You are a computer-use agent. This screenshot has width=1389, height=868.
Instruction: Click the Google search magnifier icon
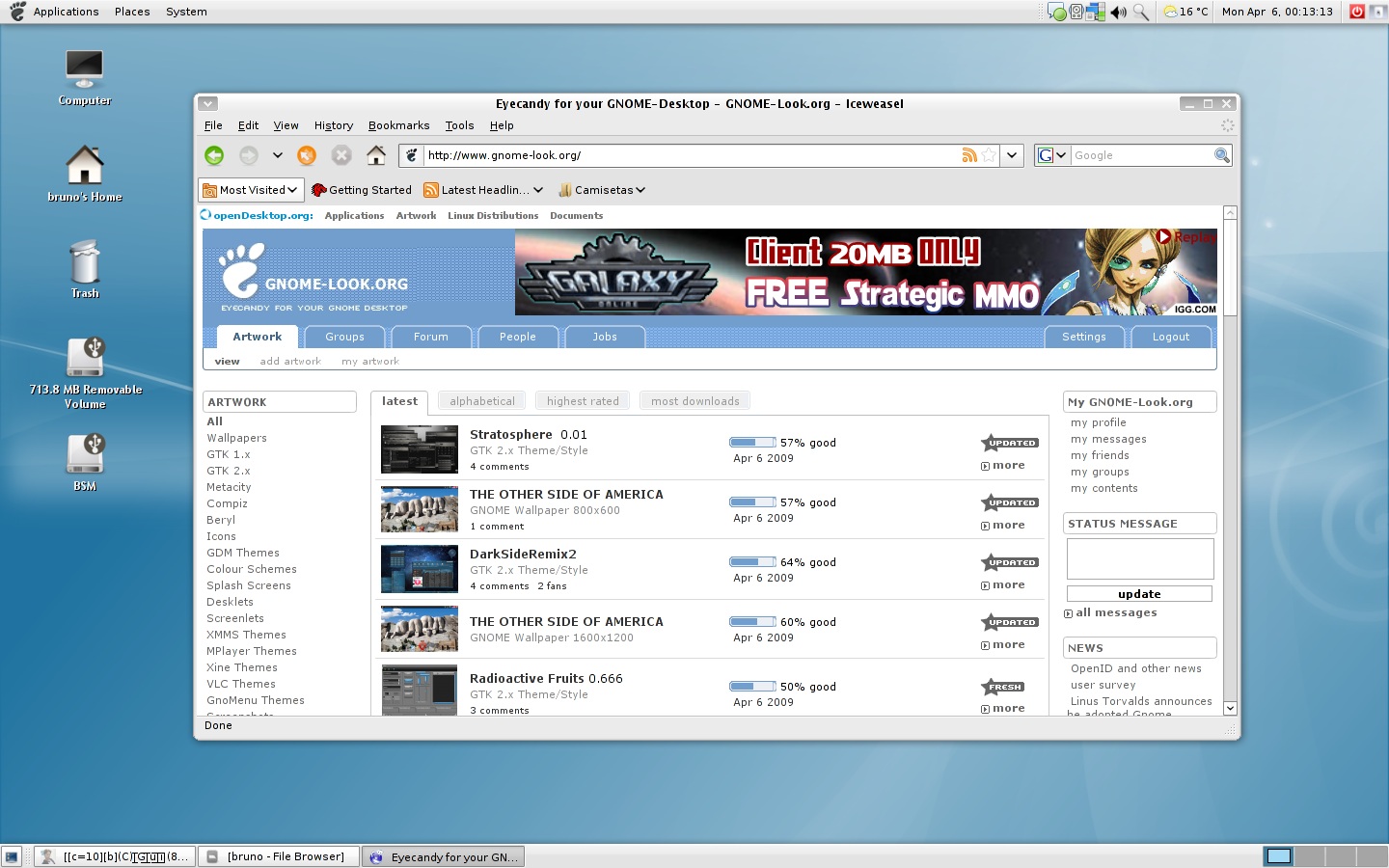[1222, 155]
